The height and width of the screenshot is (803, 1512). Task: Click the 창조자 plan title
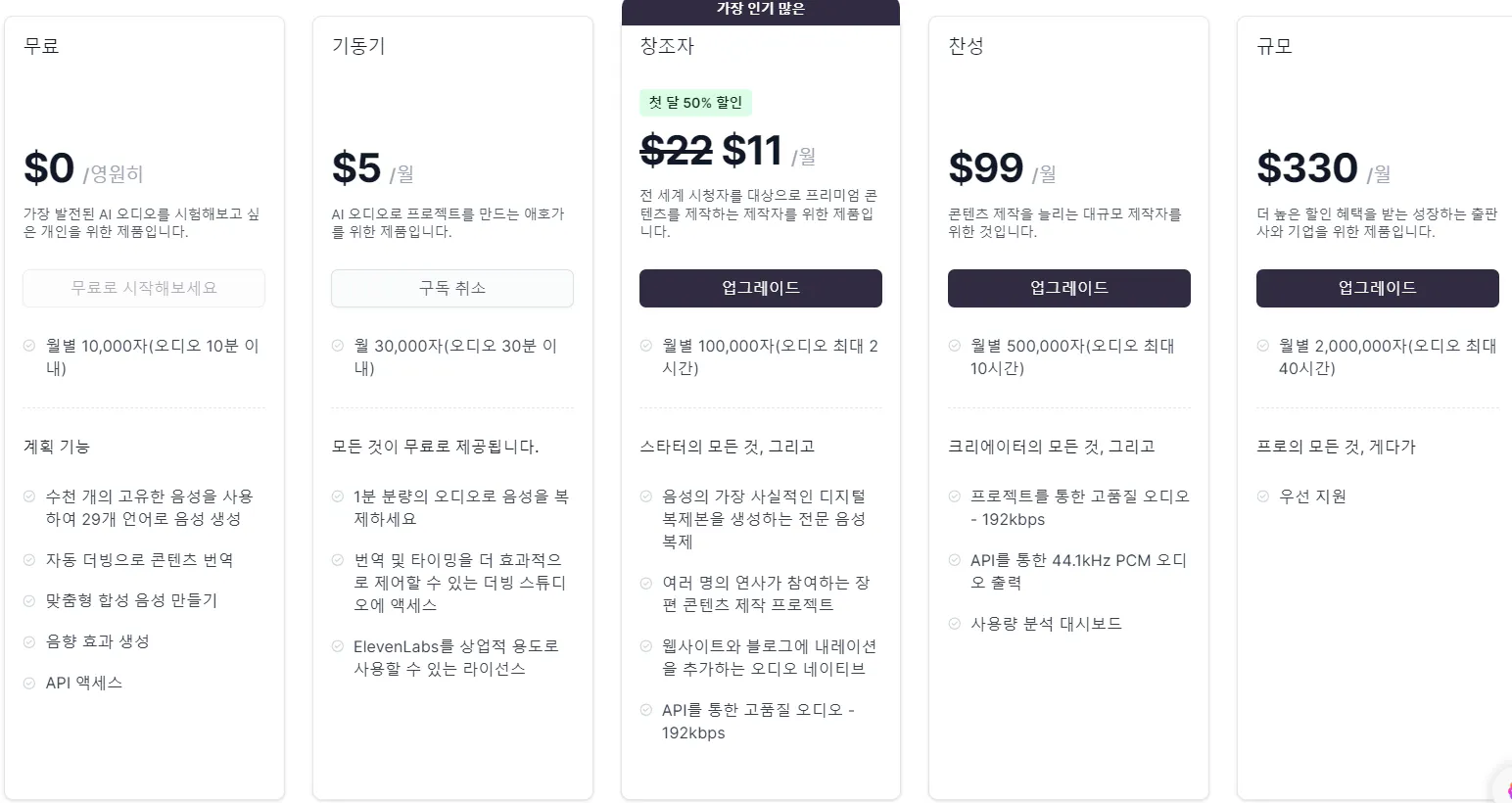667,46
